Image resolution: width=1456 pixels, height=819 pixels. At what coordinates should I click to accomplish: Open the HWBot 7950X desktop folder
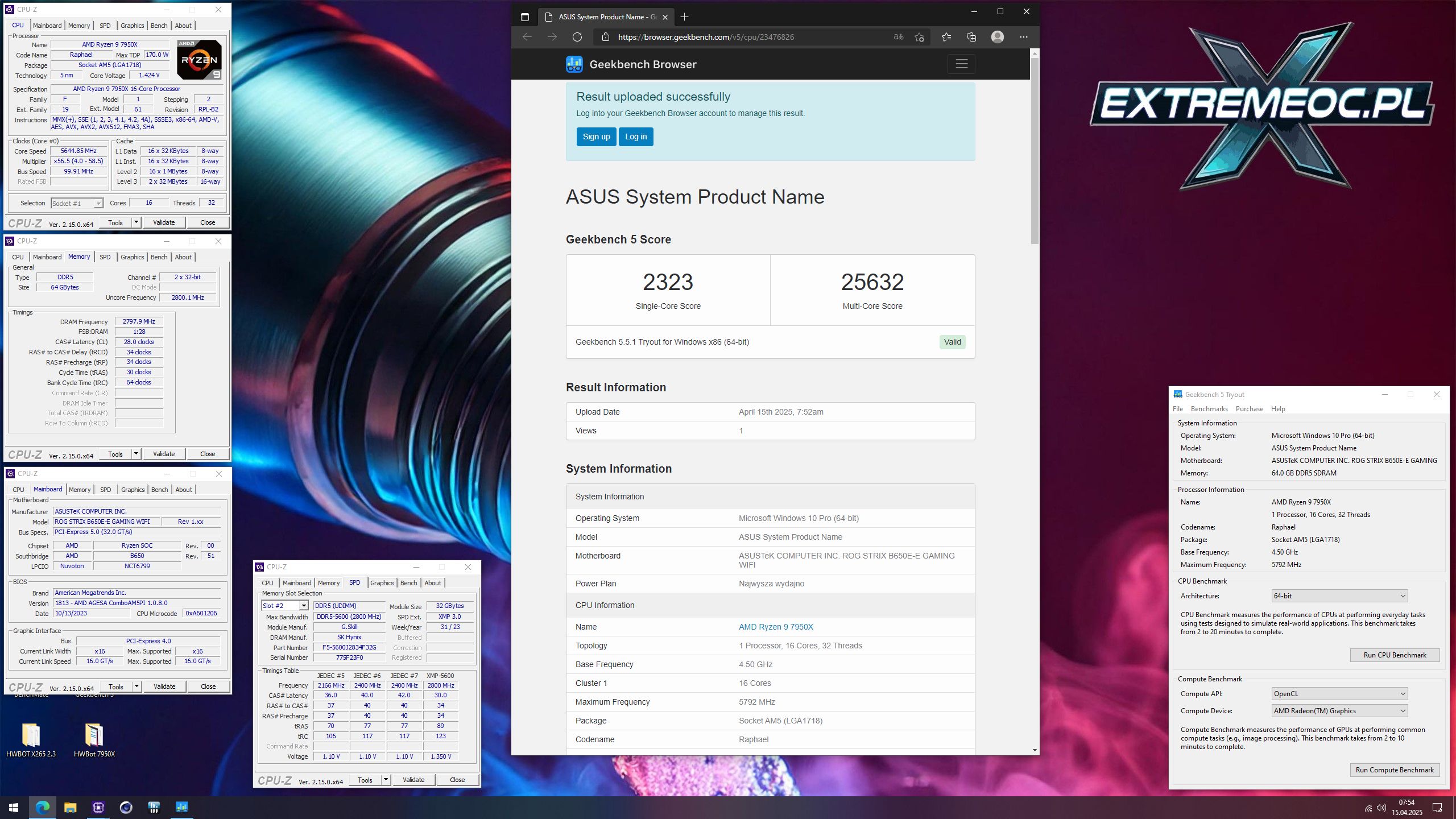coord(94,740)
